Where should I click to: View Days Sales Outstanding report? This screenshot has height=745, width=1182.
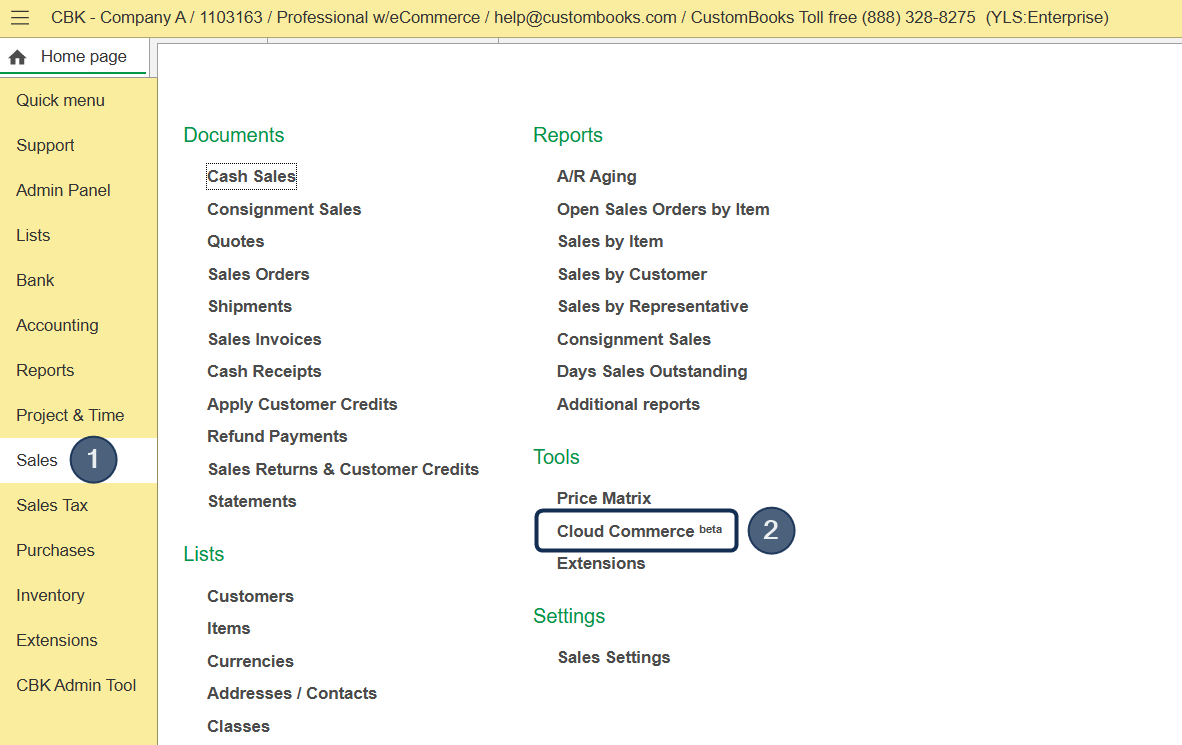[652, 371]
